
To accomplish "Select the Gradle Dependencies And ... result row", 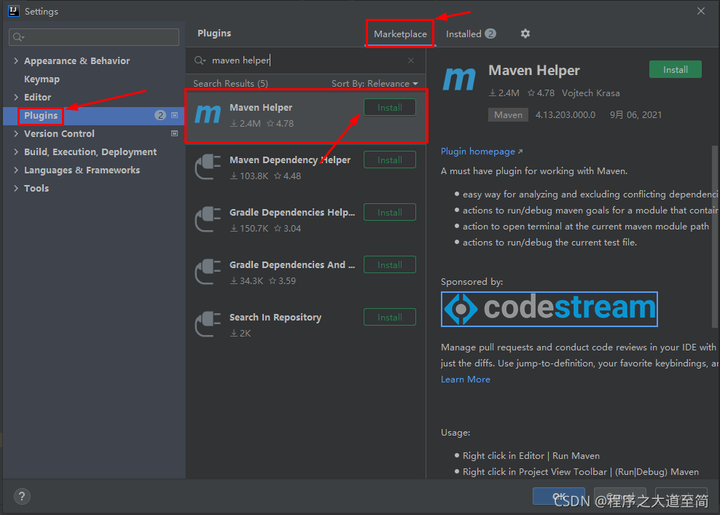I will [305, 272].
